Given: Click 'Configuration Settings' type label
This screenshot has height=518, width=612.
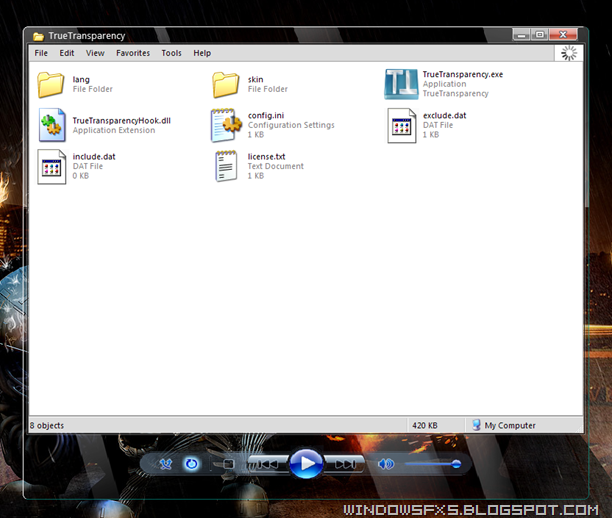Looking at the screenshot, I should pyautogui.click(x=291, y=125).
